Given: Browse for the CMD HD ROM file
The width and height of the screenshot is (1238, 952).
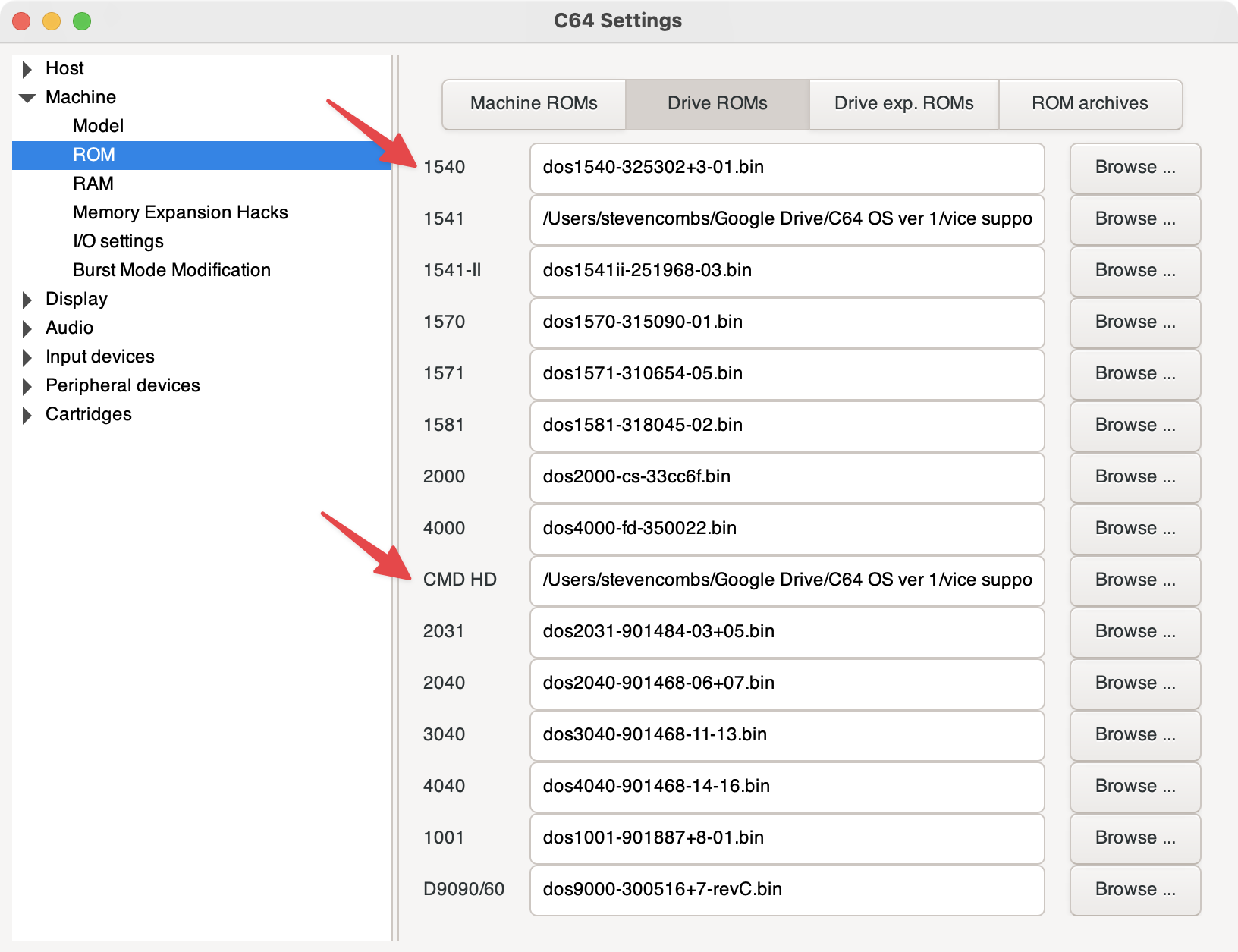Looking at the screenshot, I should (1134, 580).
